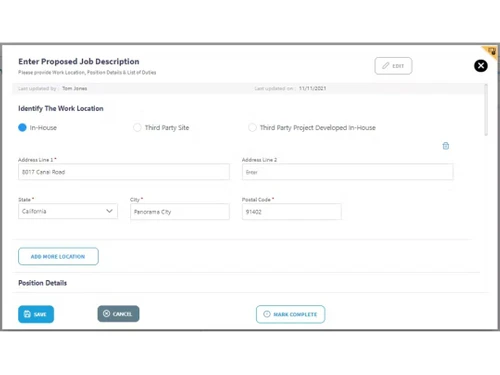
Task: Focus the Address Line 2 field
Action: pos(347,172)
